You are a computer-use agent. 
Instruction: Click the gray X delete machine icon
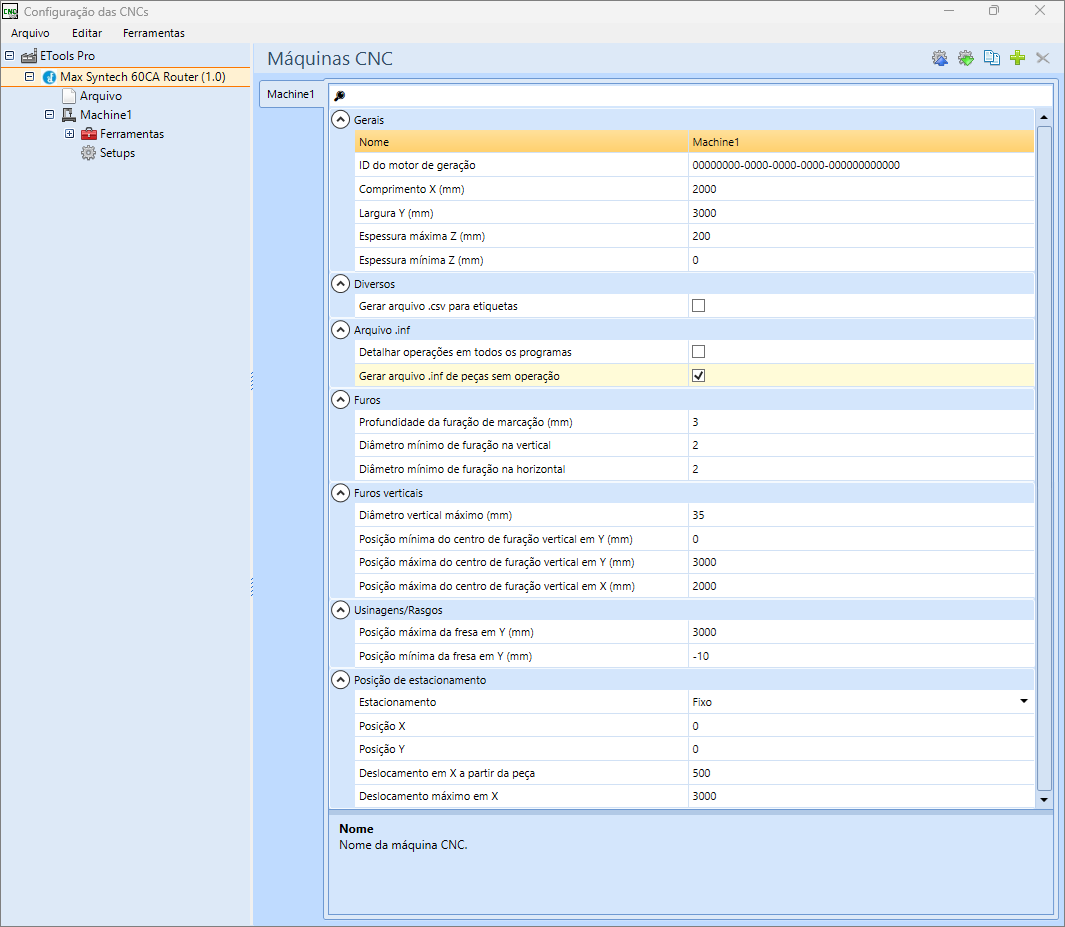(x=1043, y=58)
